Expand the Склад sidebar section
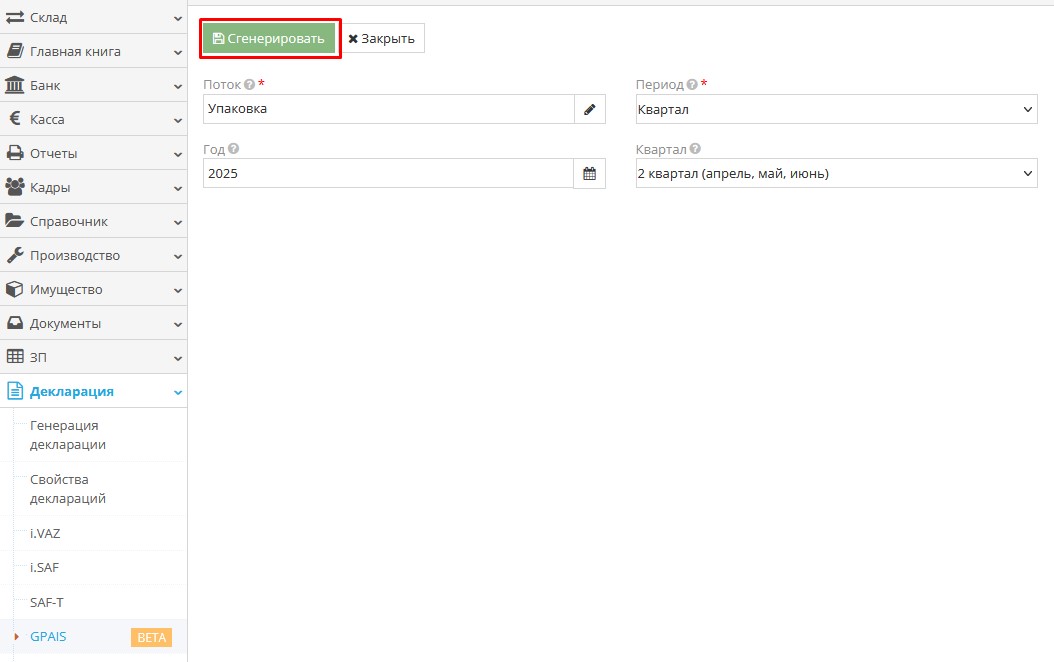 93,17
